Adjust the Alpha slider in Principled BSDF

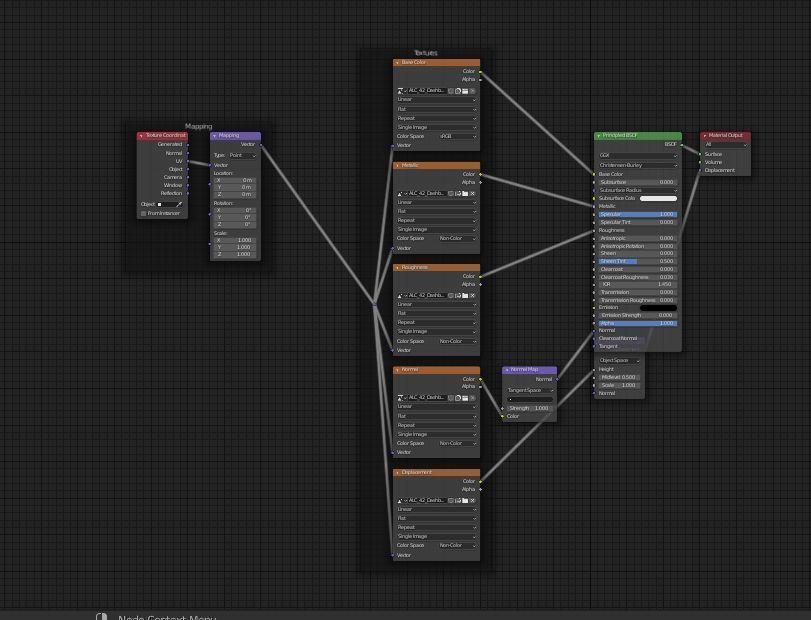pos(638,323)
